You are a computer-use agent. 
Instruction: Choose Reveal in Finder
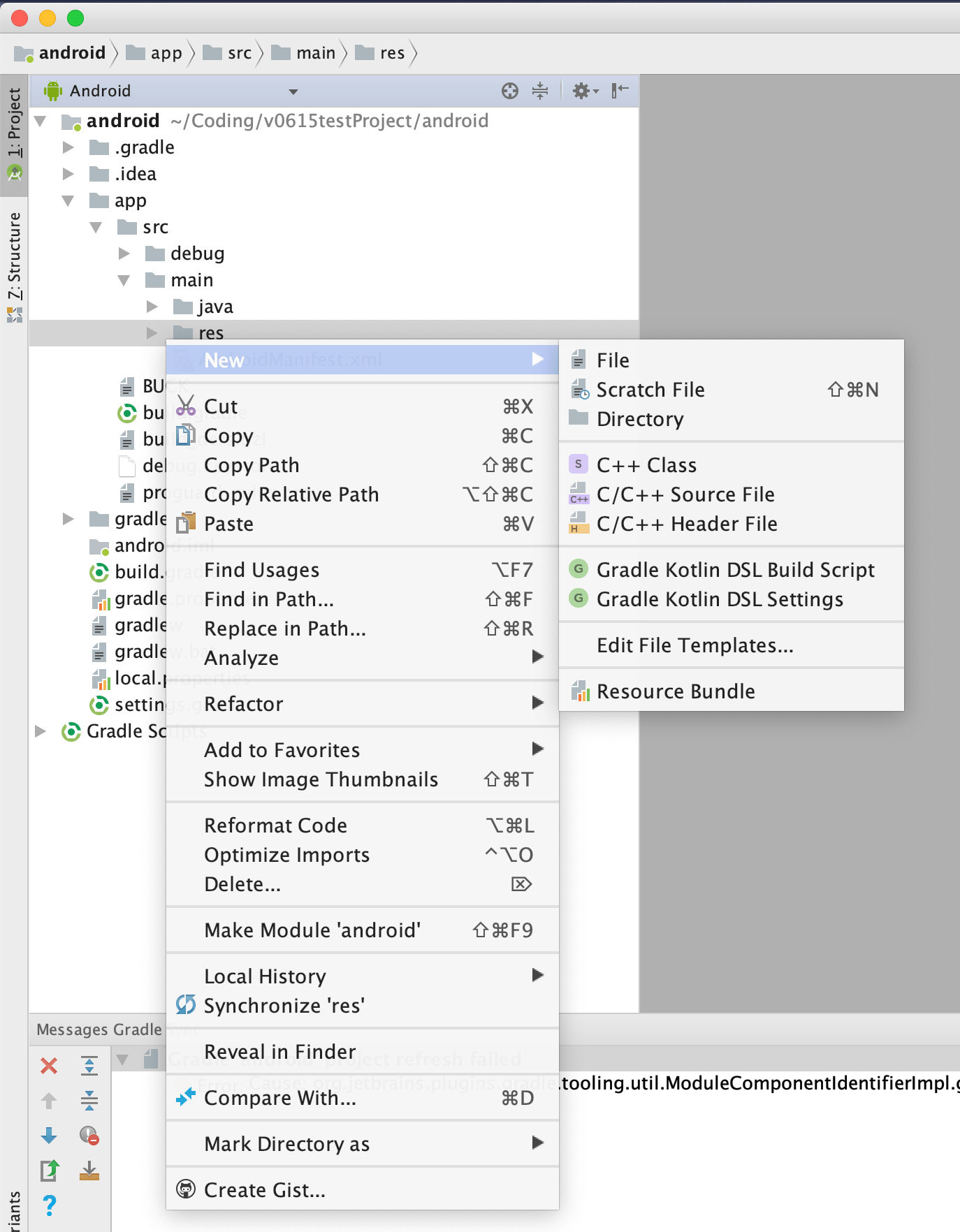363,1052
